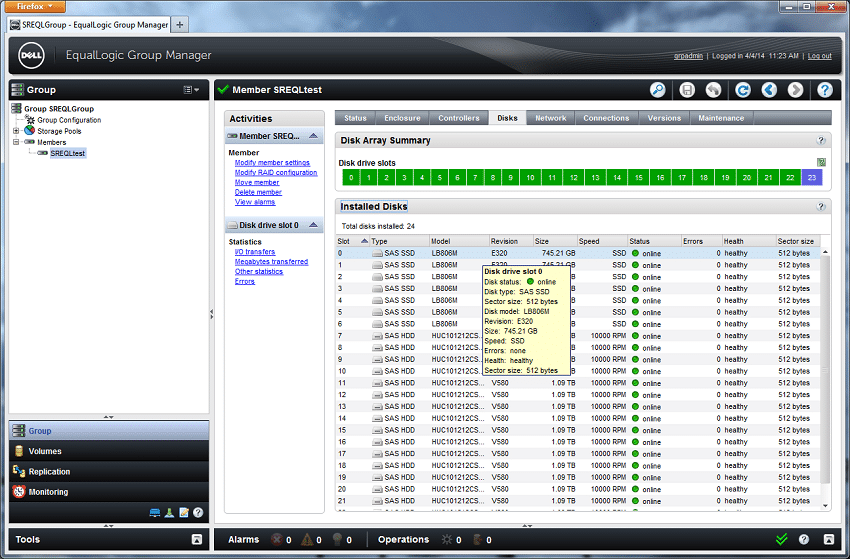Click Modify RAID configuration link

pyautogui.click(x=276, y=172)
